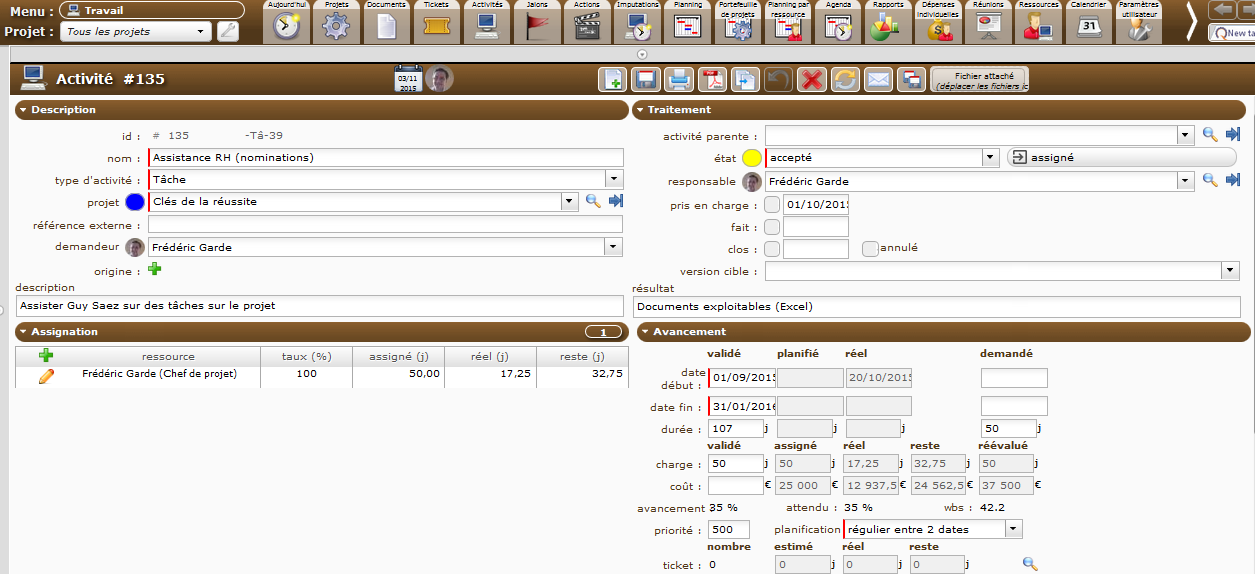Image resolution: width=1255 pixels, height=574 pixels.
Task: Expand the 'état' status dropdown
Action: point(990,158)
